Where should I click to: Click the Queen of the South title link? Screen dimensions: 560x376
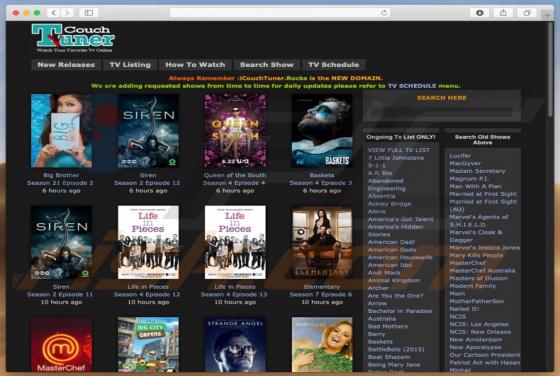pos(235,175)
